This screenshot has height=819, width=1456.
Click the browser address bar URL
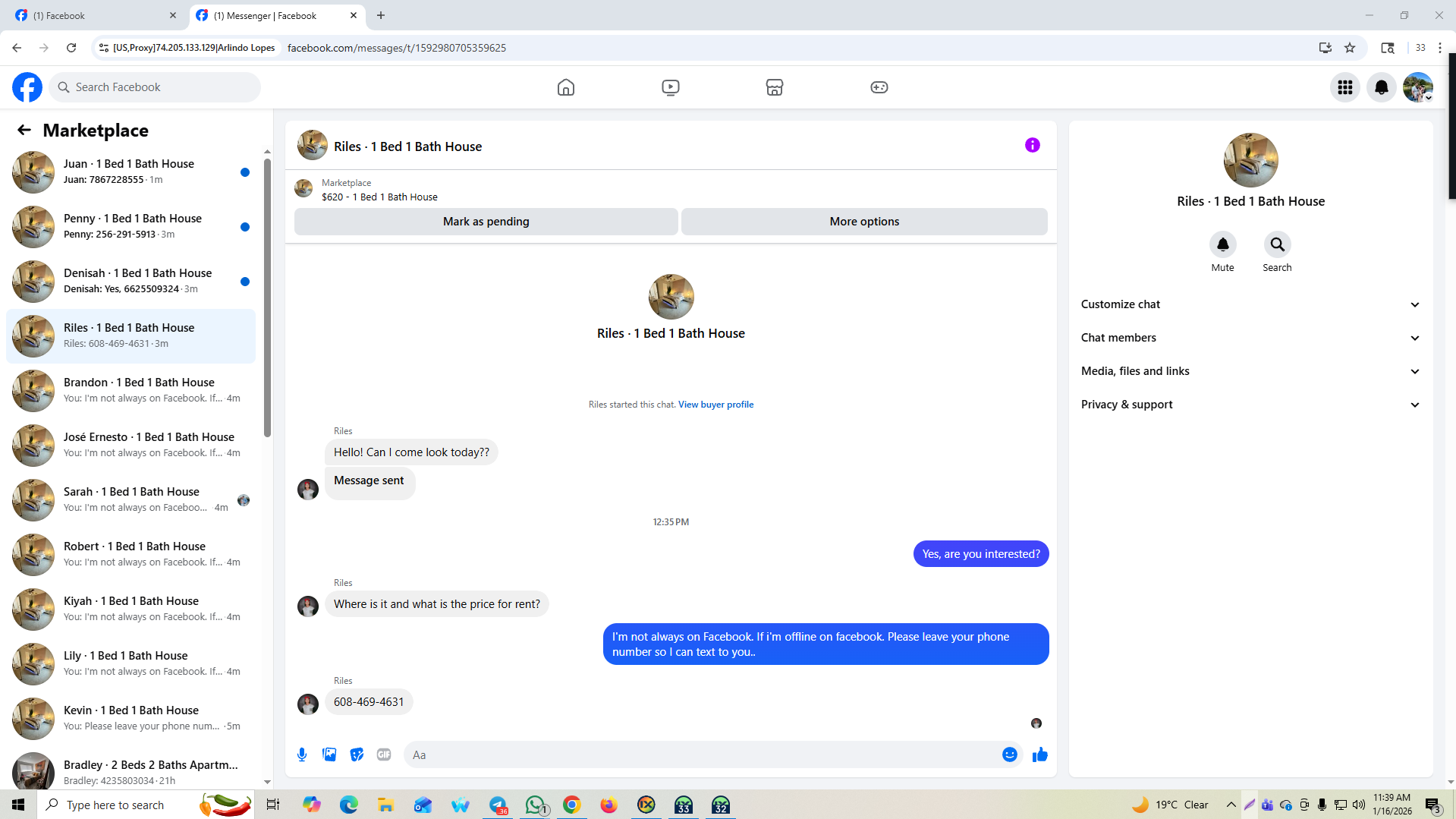[x=397, y=48]
